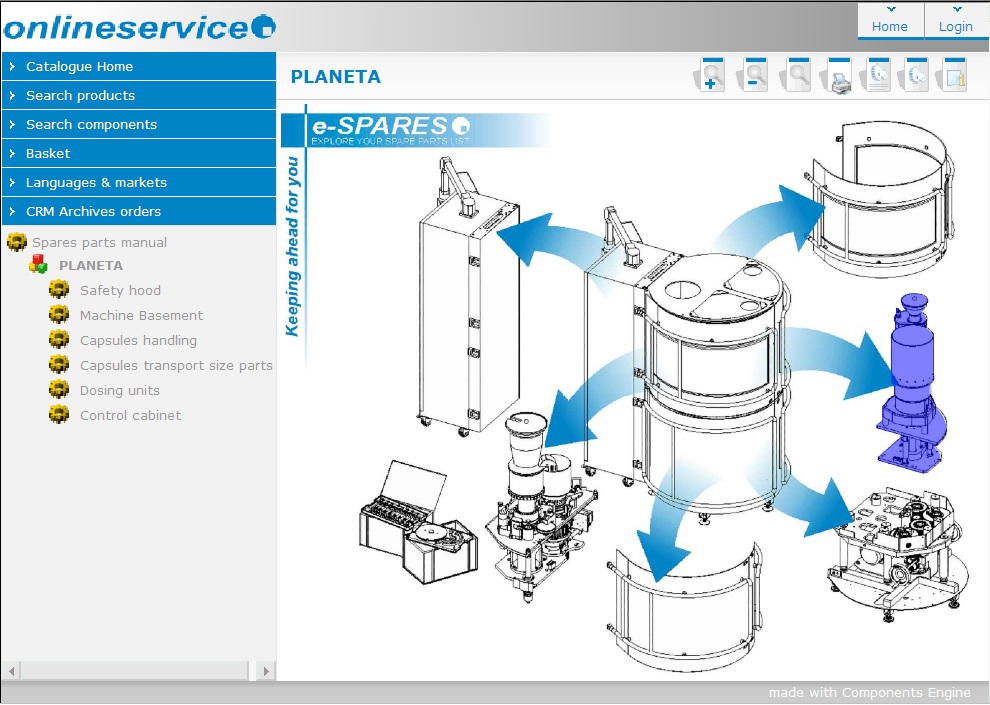Click the sidebar horizontal scrollbar track

[x=134, y=670]
